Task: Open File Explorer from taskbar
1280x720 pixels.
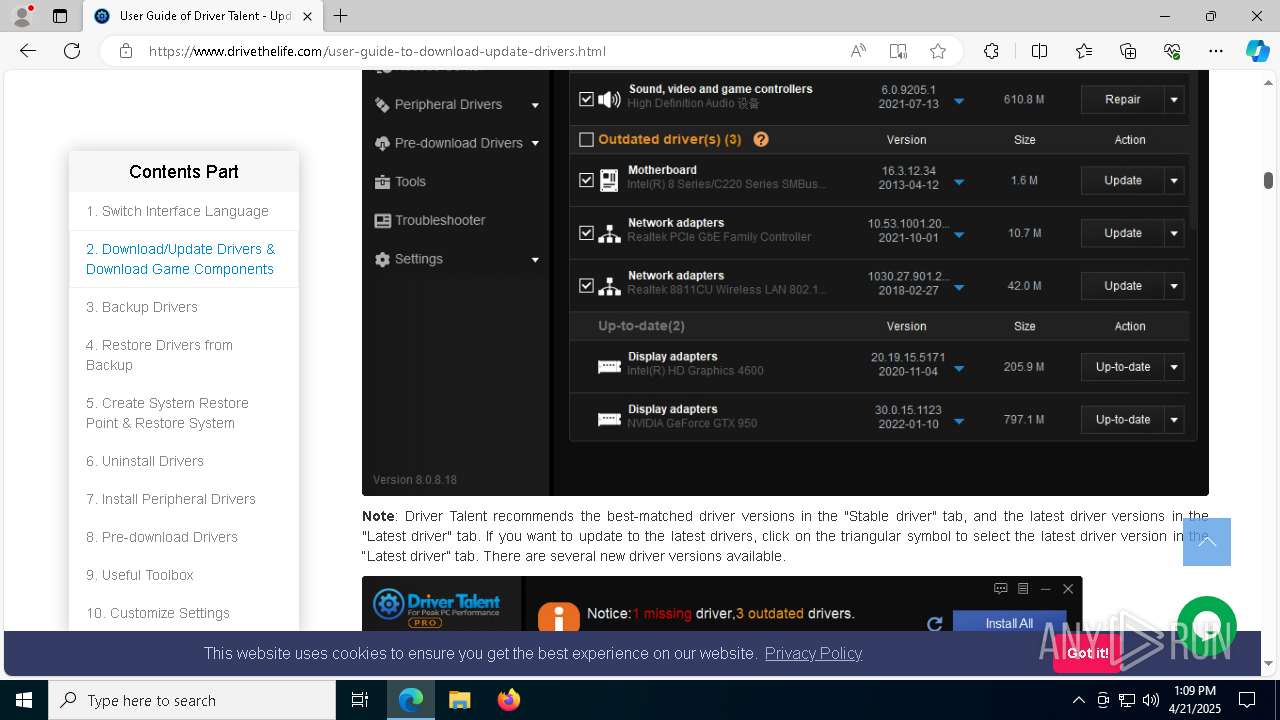Action: pos(459,700)
